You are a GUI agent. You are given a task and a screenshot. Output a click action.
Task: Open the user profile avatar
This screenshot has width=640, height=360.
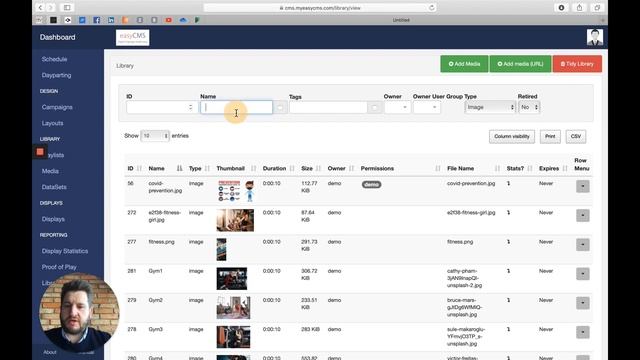pos(595,37)
